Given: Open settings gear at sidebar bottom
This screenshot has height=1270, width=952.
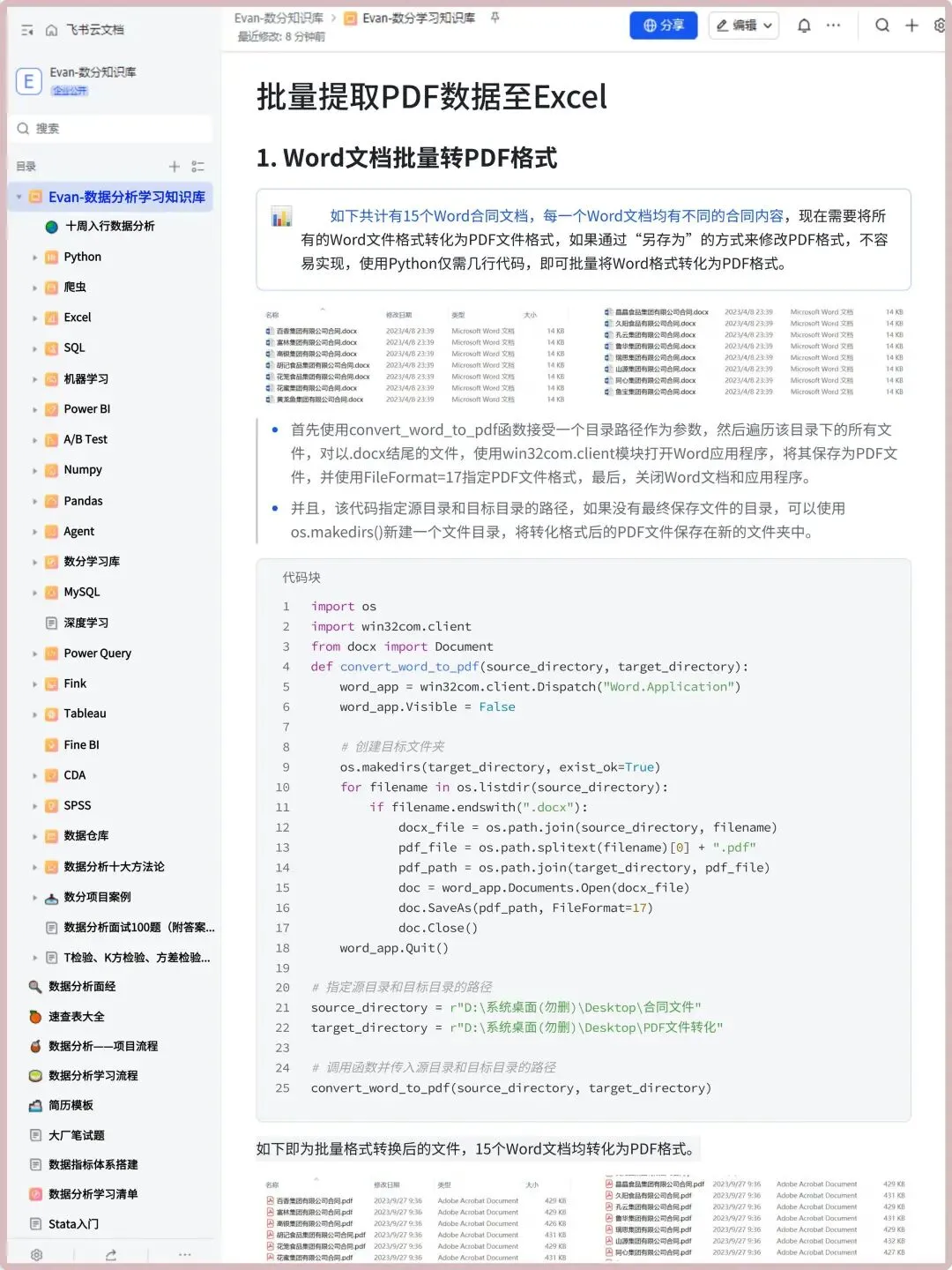Looking at the screenshot, I should tap(36, 1254).
